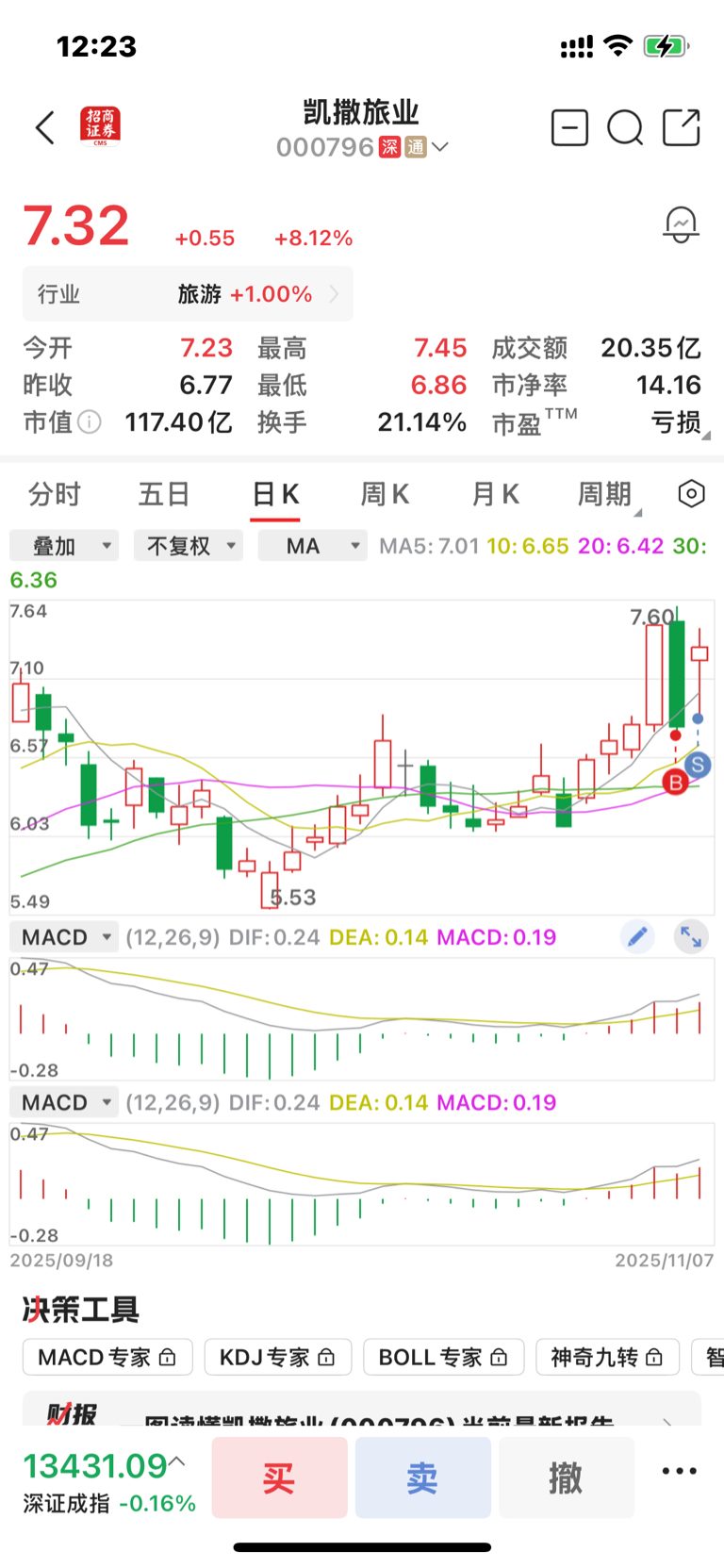Viewport: 724px width, 1568px height.
Task: Tap lock icon on MACD专家
Action: point(167,1358)
